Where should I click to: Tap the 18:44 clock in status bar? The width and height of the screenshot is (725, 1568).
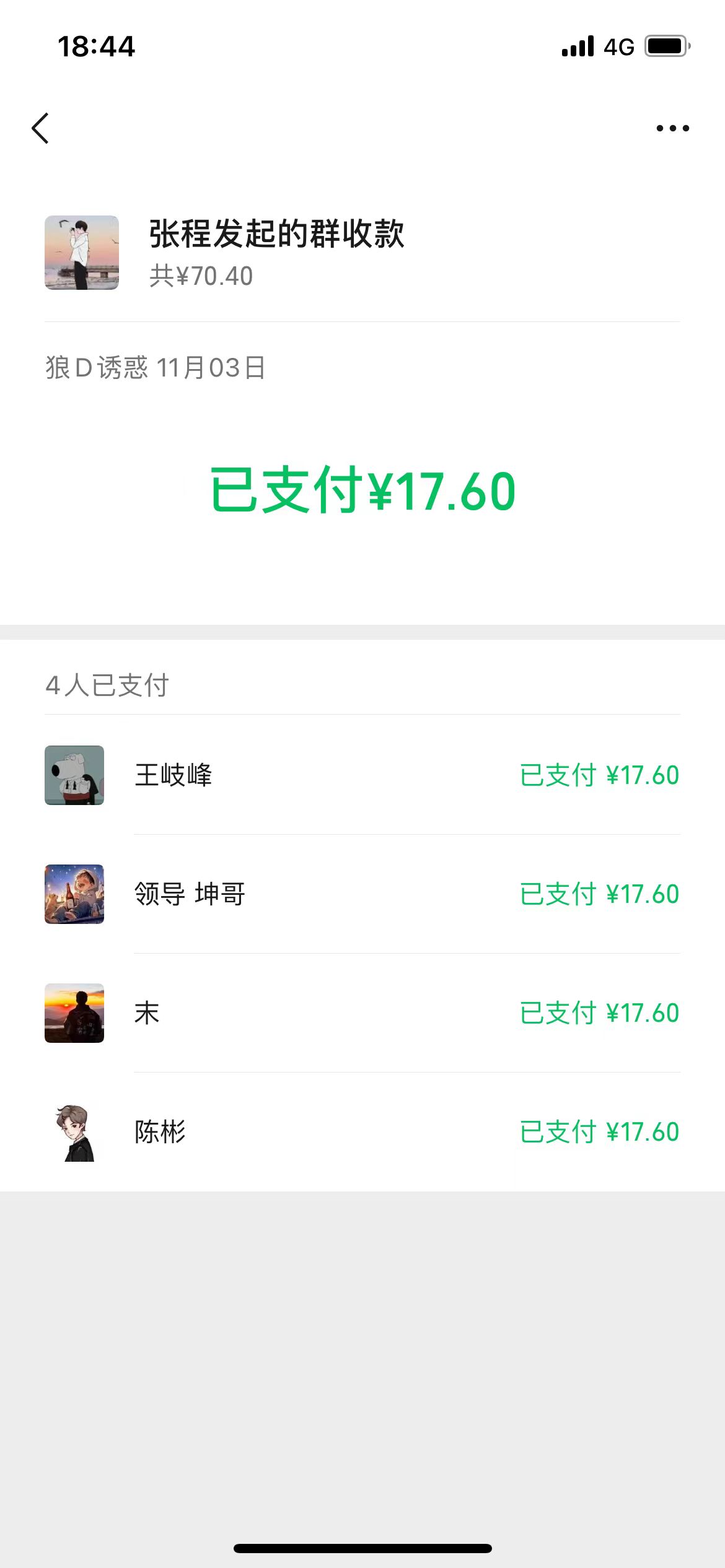click(96, 46)
